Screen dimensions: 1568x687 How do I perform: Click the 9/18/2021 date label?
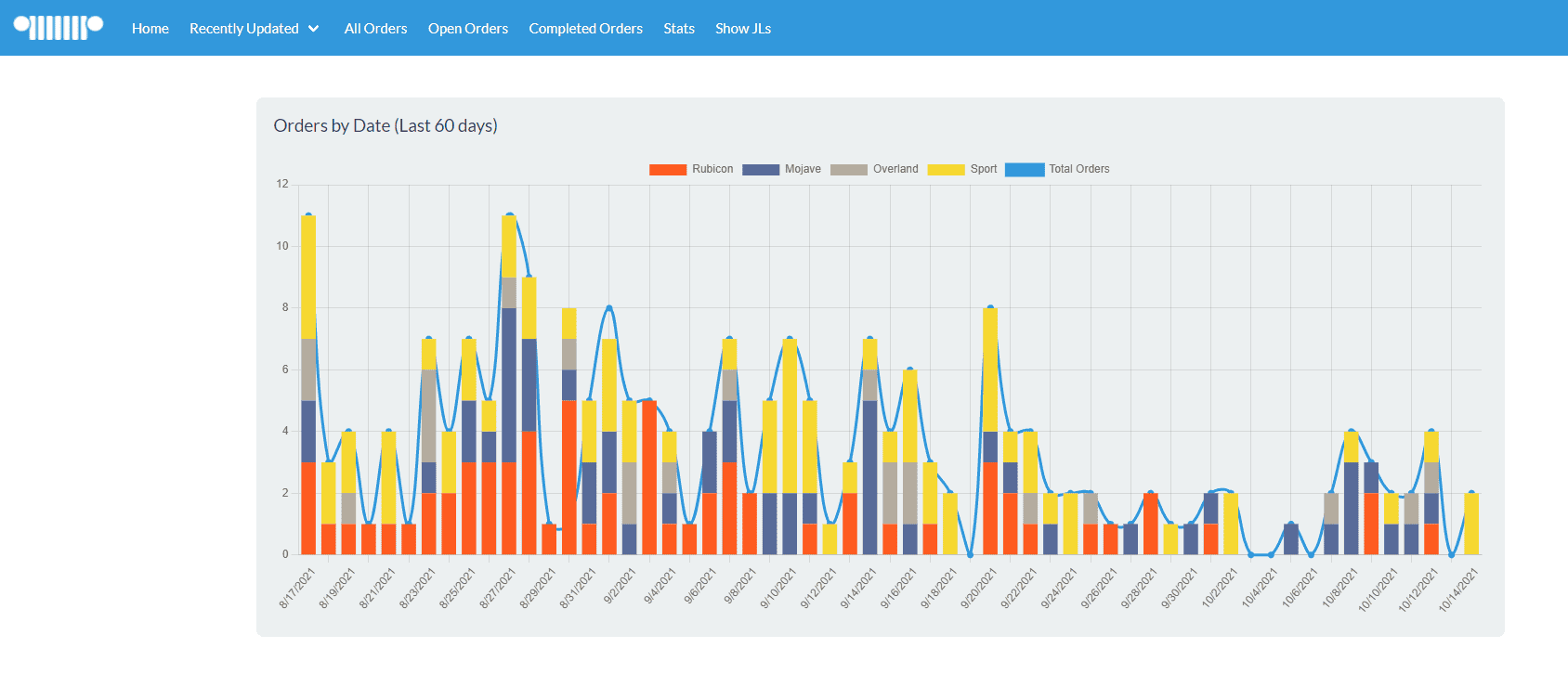tap(938, 589)
